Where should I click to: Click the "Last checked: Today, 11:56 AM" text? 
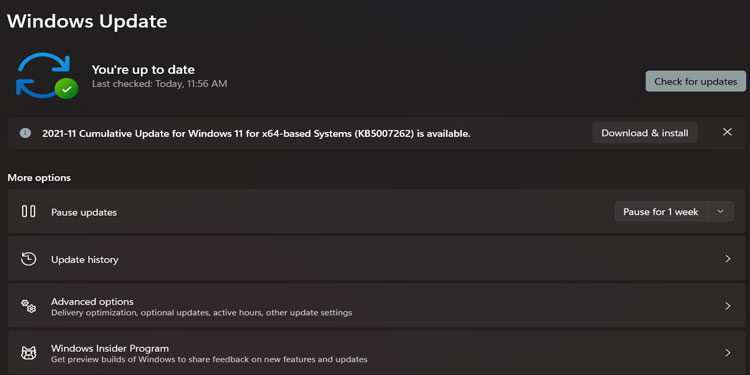click(x=159, y=84)
